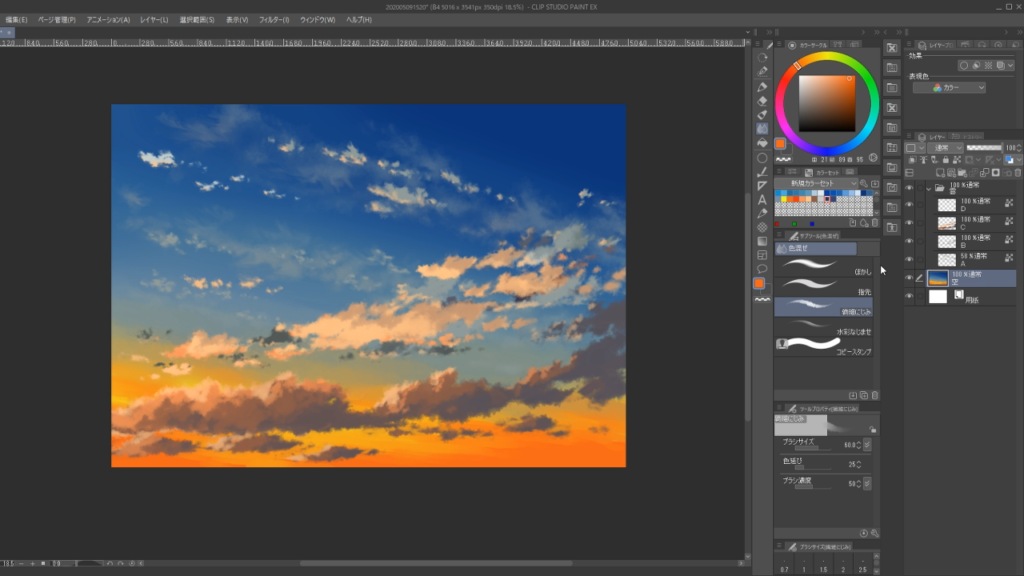The width and height of the screenshot is (1024, 576).
Task: Open the ページ管理(P) menu
Action: tap(57, 20)
